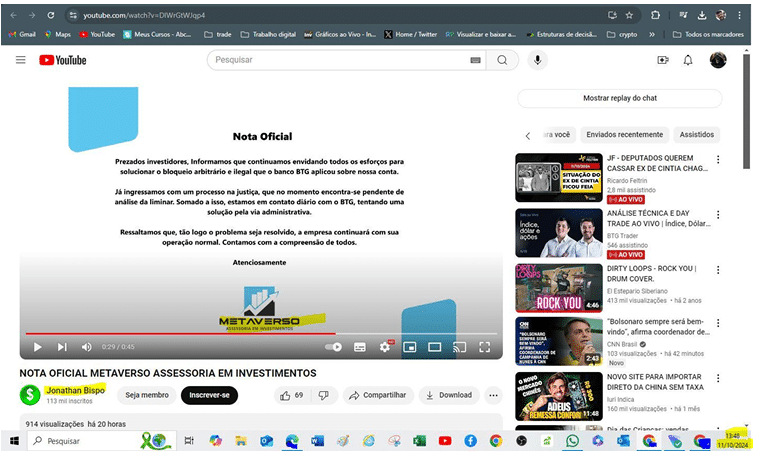This screenshot has width=760, height=460.
Task: Open the Dirty Loops Rock You thumbnail
Action: click(559, 288)
